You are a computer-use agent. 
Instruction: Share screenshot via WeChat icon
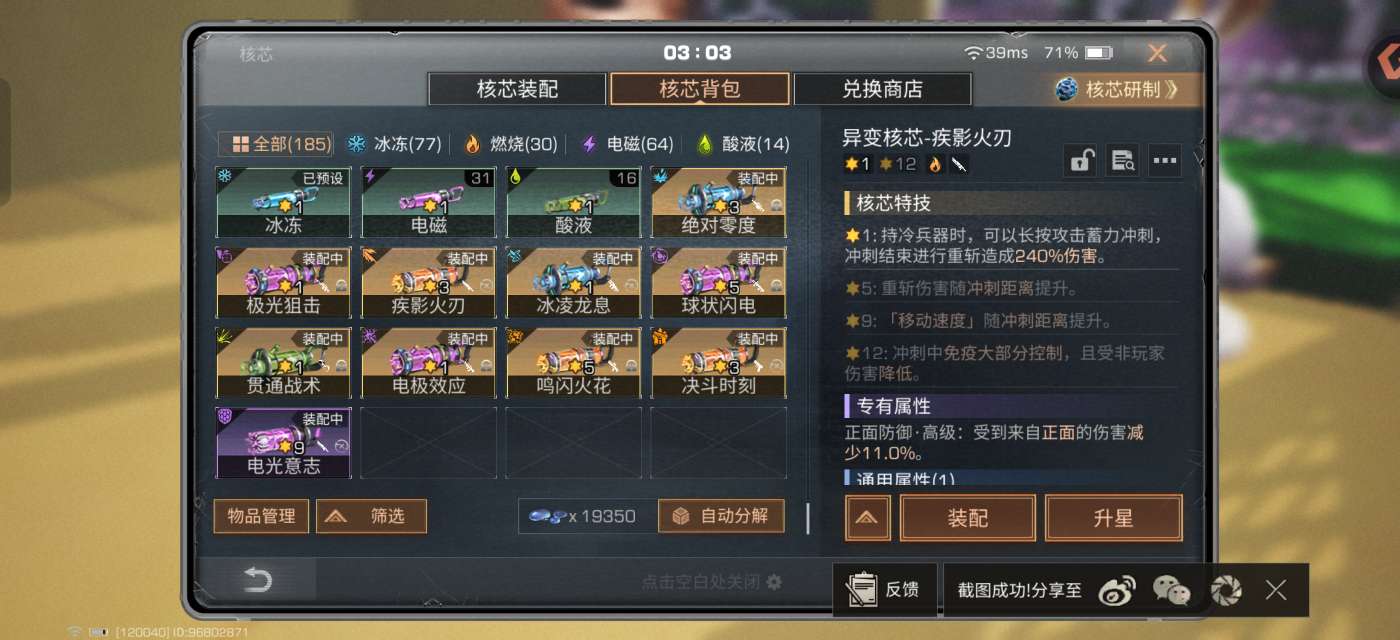[x=1172, y=590]
